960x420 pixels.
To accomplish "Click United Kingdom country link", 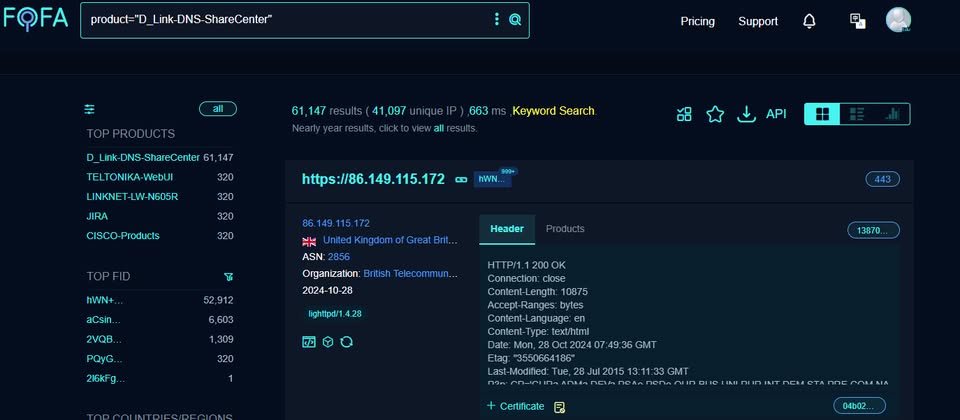I will (x=390, y=240).
